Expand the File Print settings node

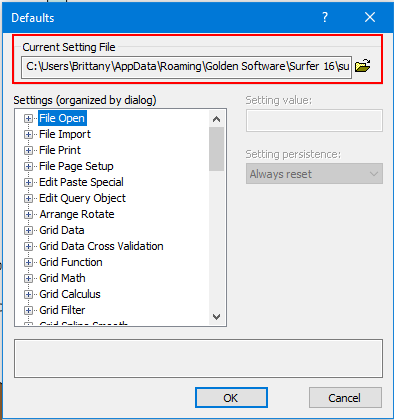click(28, 150)
